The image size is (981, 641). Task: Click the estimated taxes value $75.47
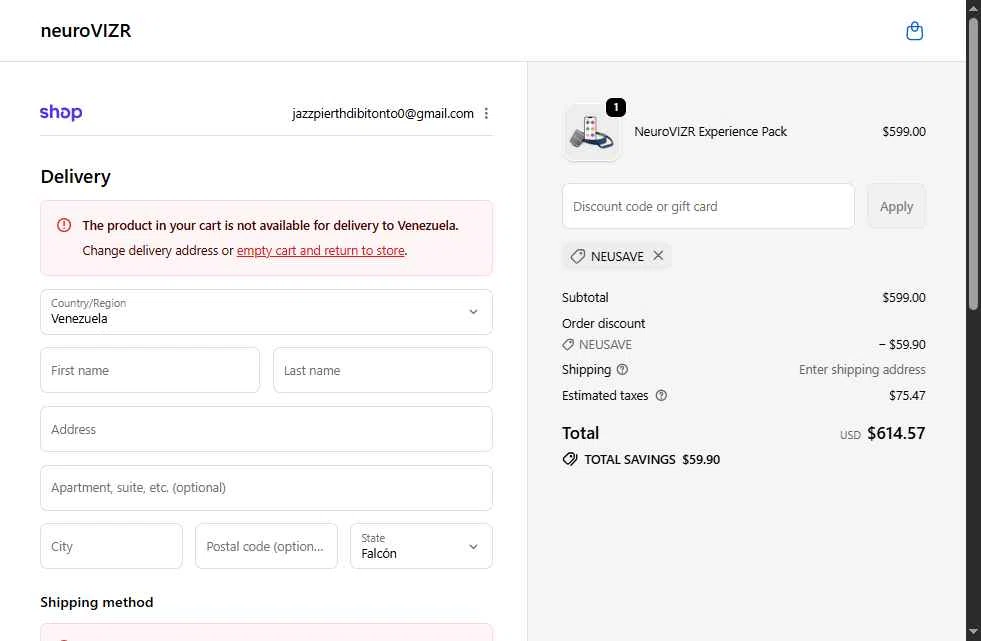click(907, 395)
